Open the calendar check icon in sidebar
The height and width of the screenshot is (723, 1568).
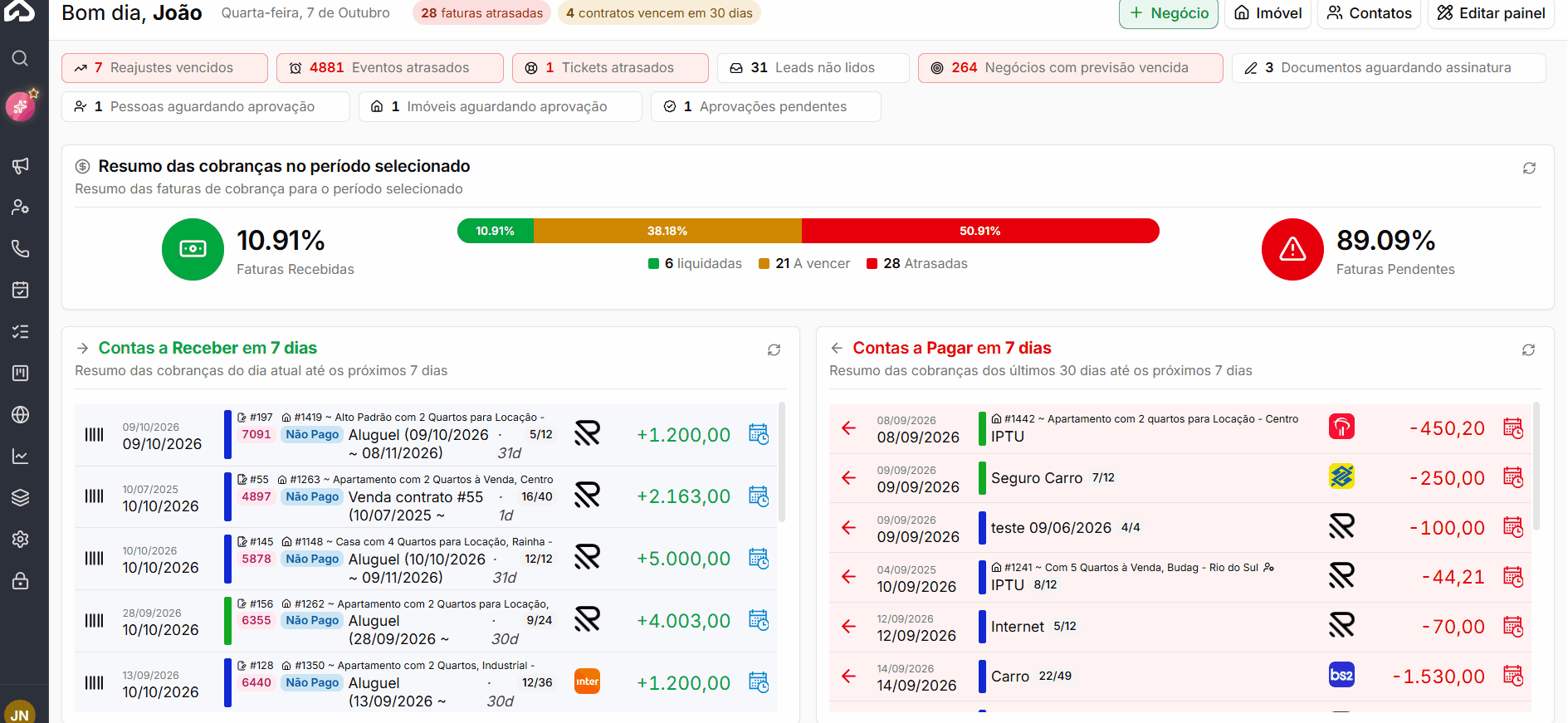20,290
